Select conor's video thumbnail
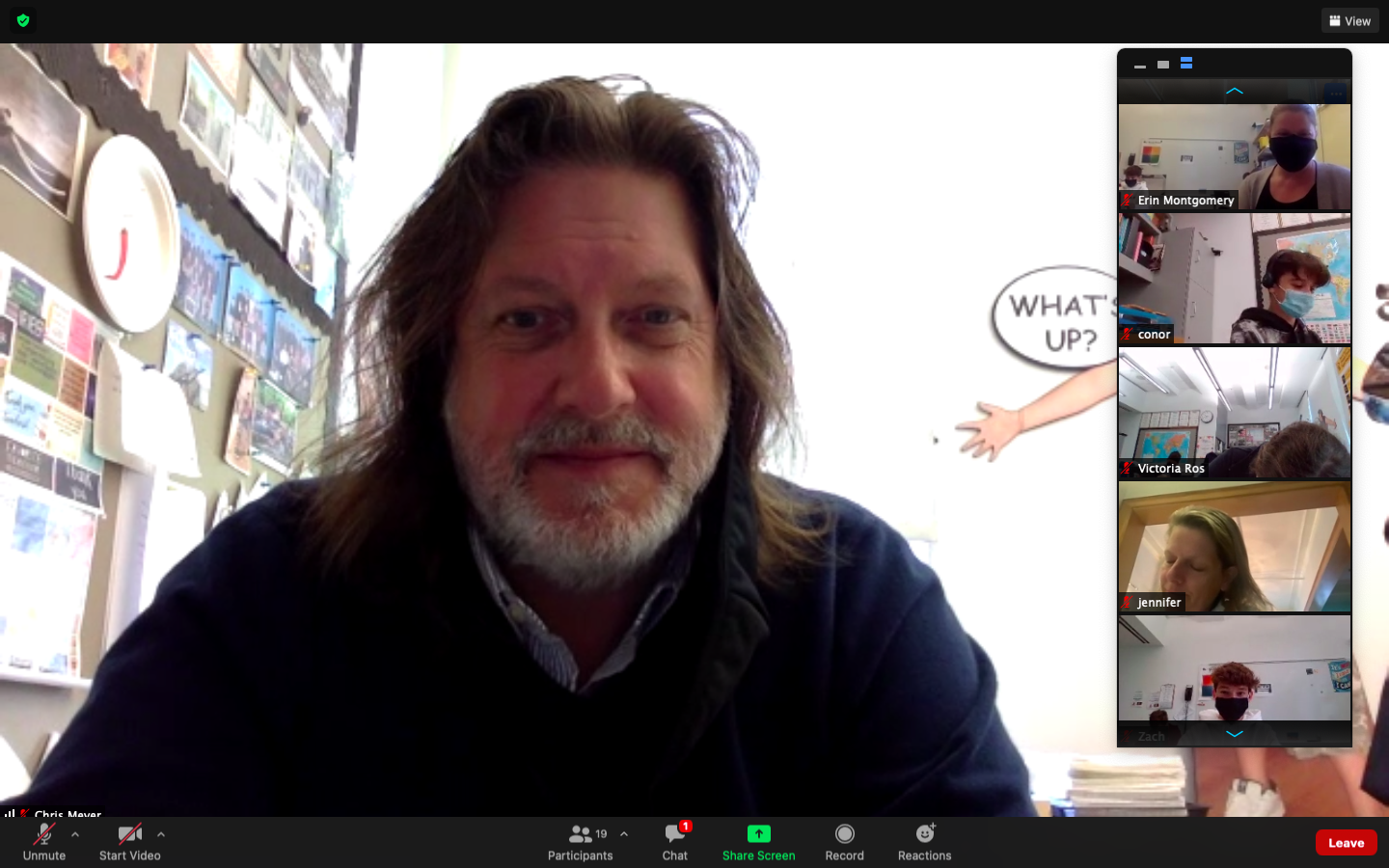This screenshot has height=868, width=1389. [x=1235, y=279]
